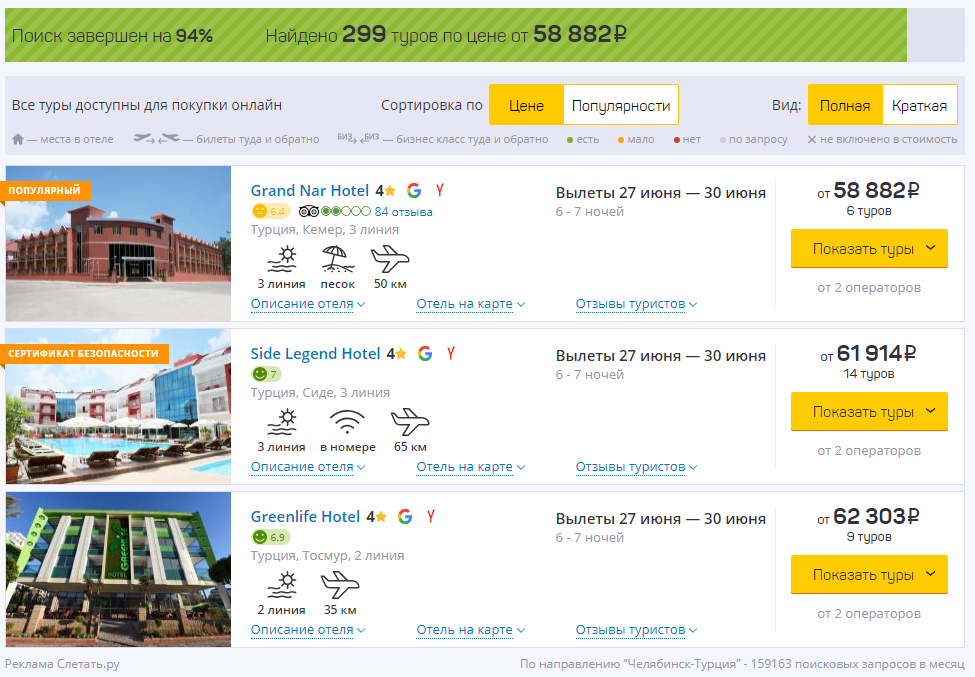Click business class icon in legend

pyautogui.click(x=358, y=138)
